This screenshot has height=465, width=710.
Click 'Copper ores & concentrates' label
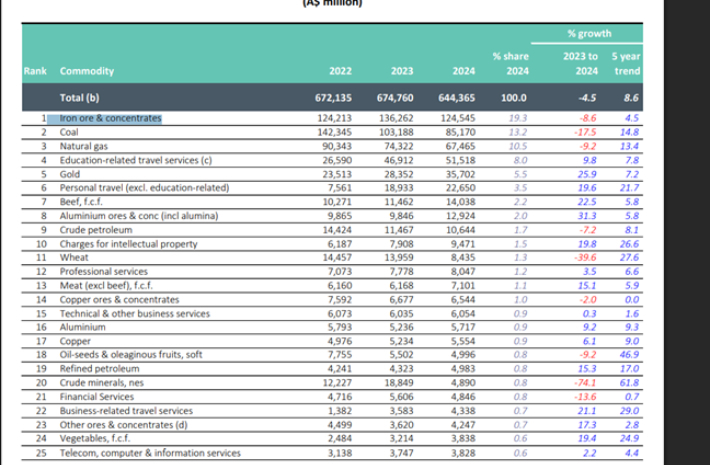click(x=120, y=300)
